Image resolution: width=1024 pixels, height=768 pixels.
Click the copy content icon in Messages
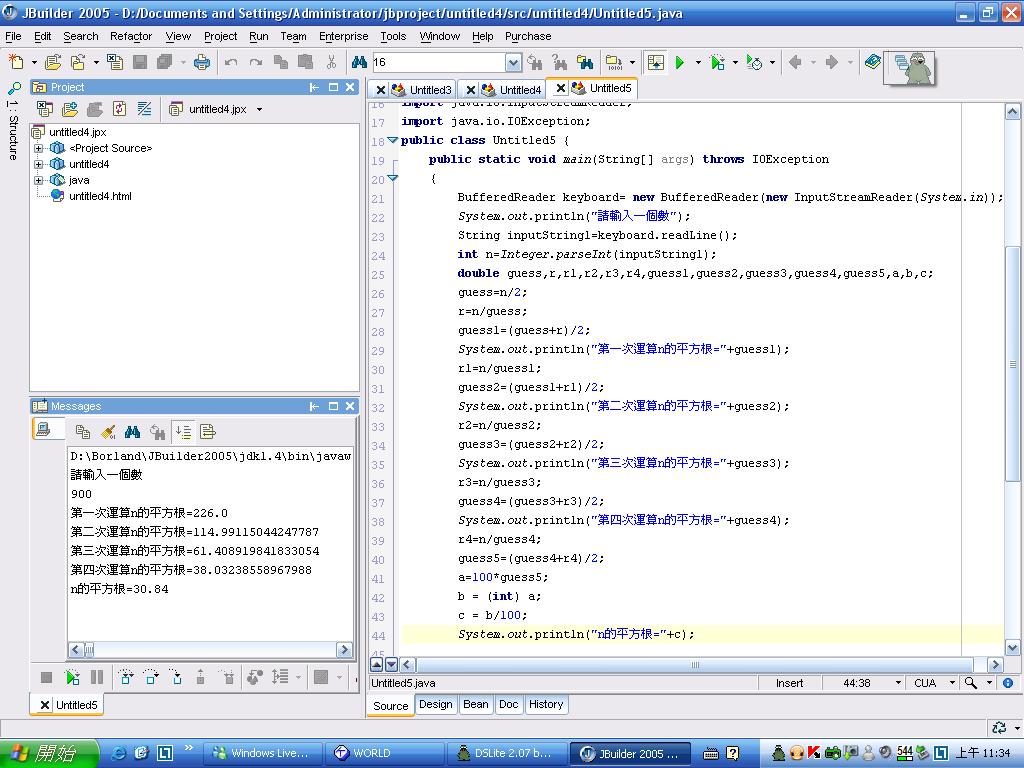coord(83,432)
